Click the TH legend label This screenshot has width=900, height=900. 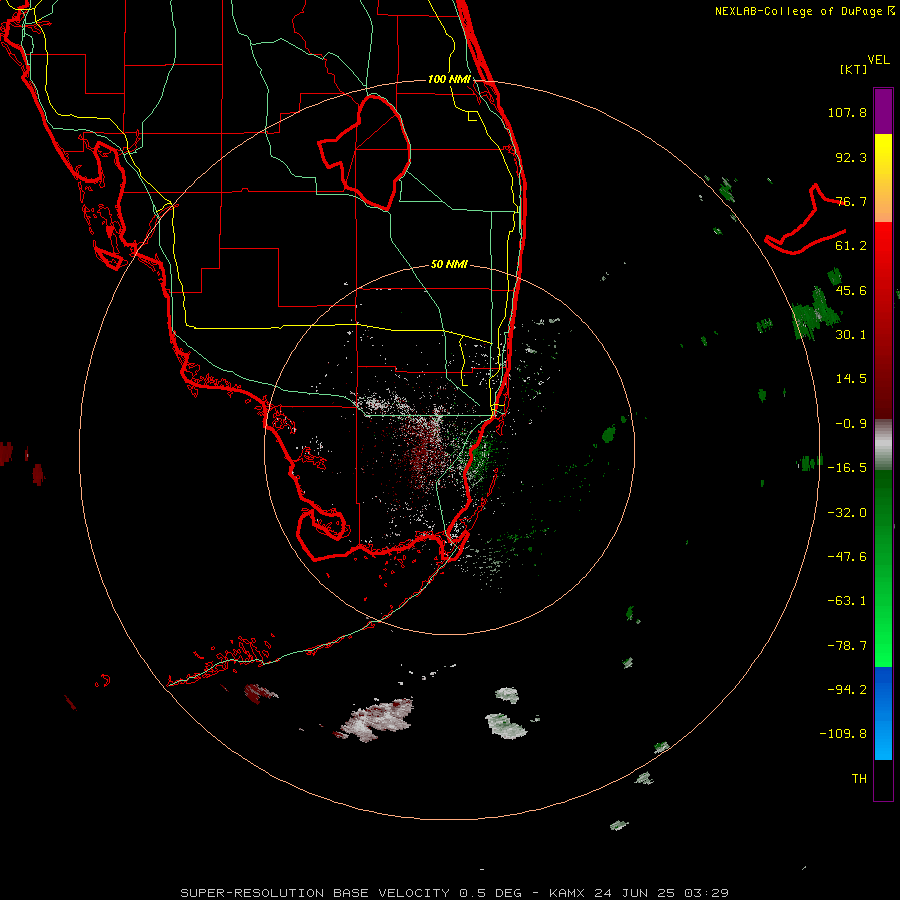859,779
